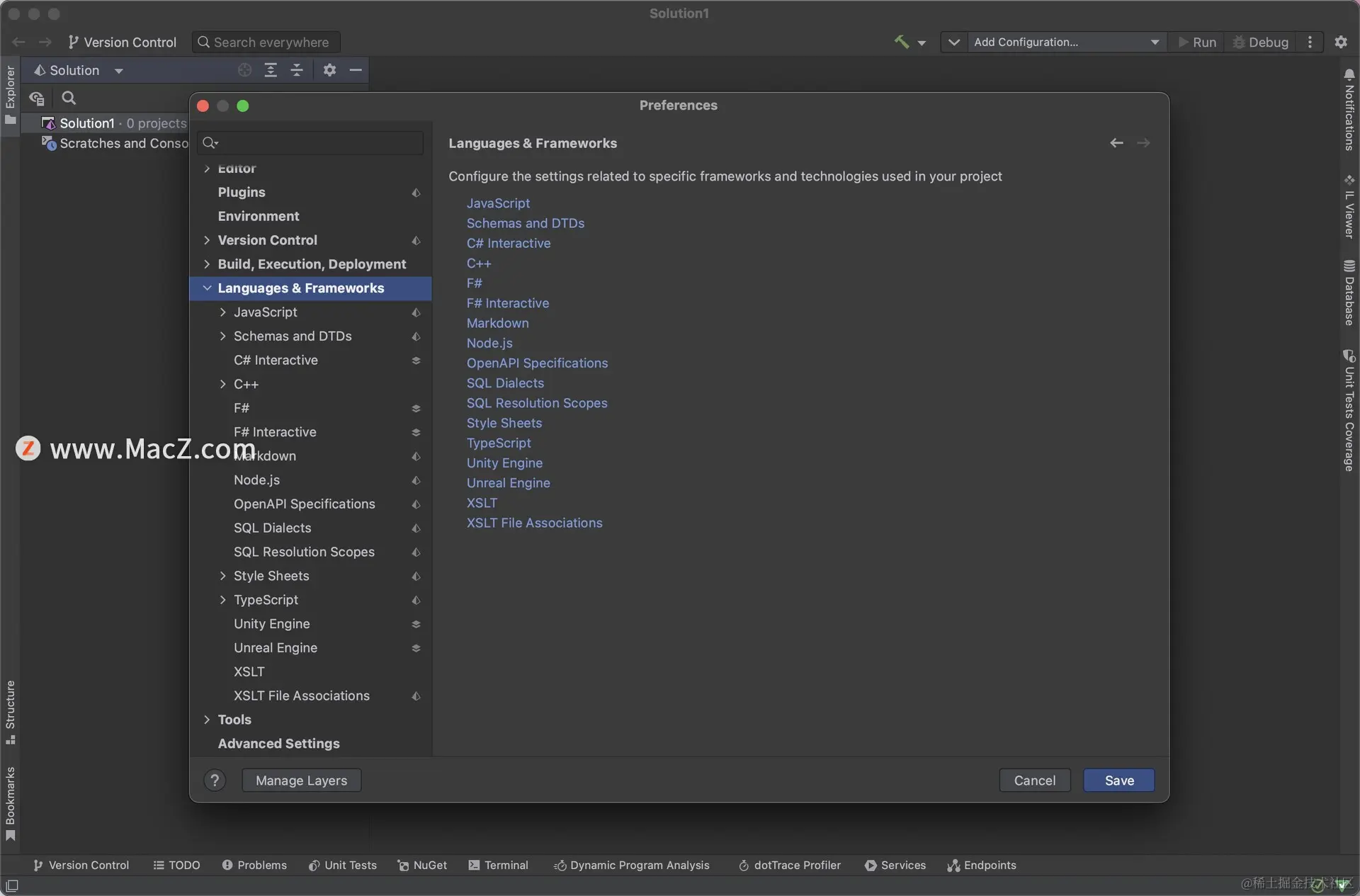Open the Database tool window
Viewport: 1360px width, 896px height.
(1349, 293)
